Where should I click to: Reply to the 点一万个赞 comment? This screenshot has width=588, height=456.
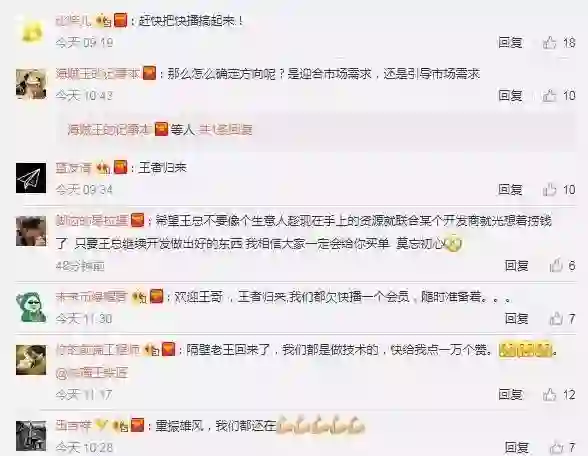510,394
